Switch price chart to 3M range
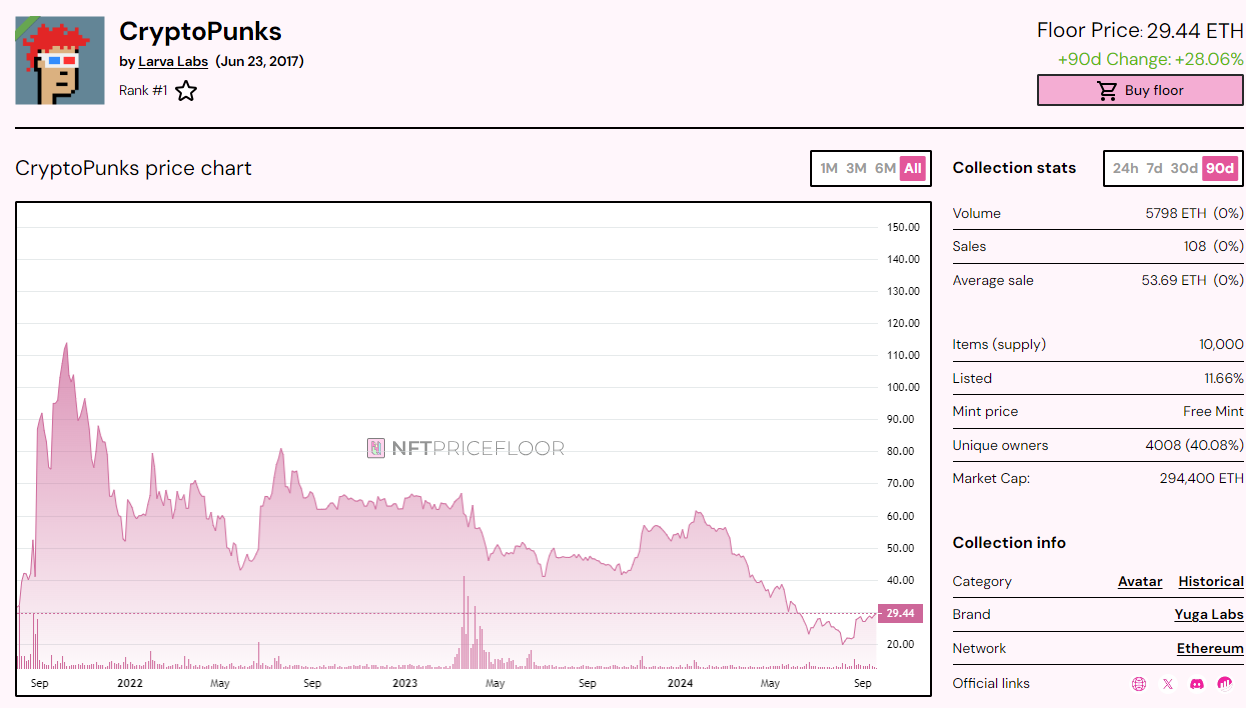 tap(856, 168)
